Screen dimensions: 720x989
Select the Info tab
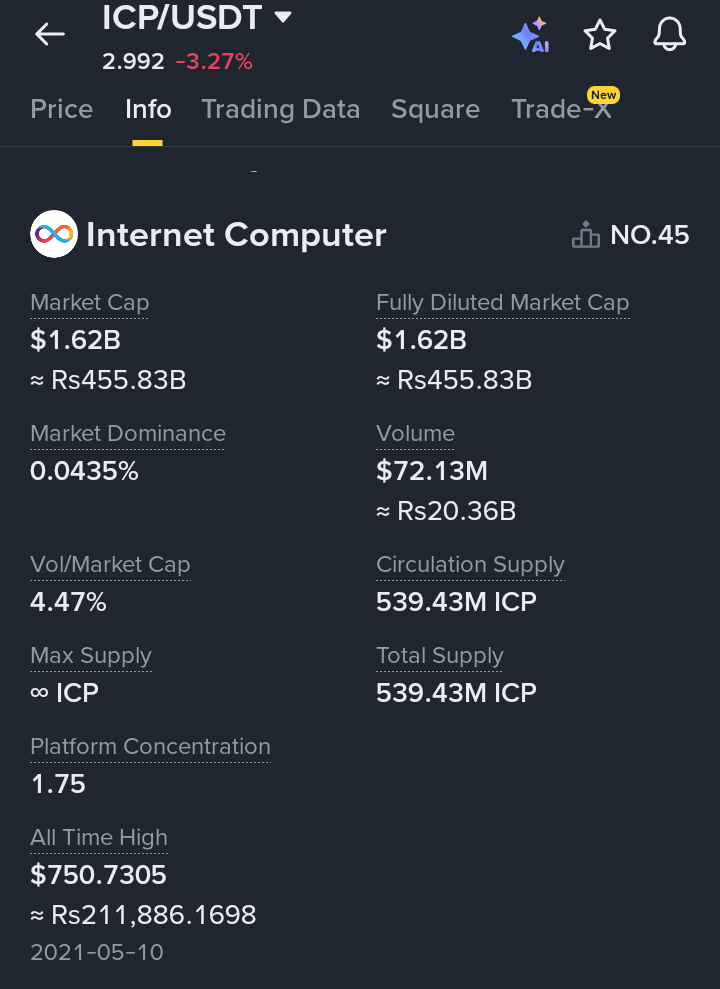(x=148, y=109)
